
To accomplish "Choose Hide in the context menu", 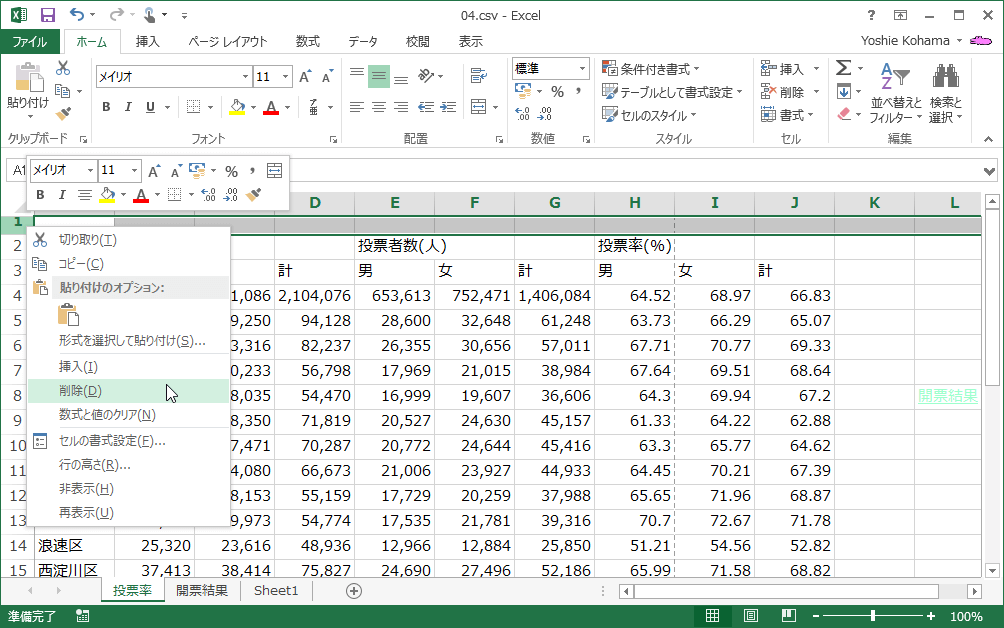I will coord(128,489).
